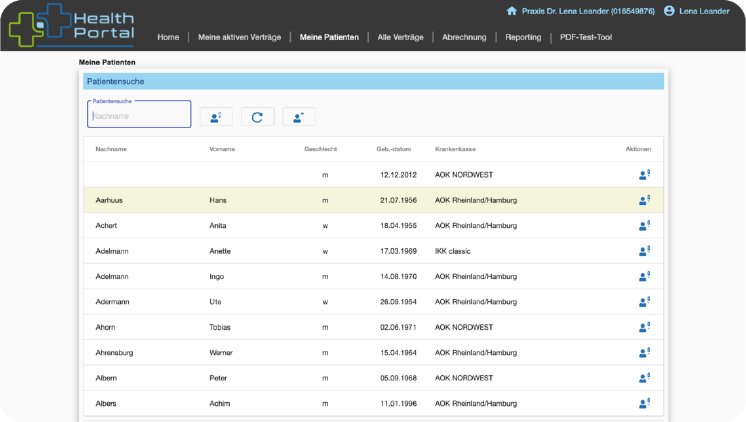This screenshot has width=746, height=422.
Task: Open action icon for Hans Aarhuus
Action: [x=644, y=200]
